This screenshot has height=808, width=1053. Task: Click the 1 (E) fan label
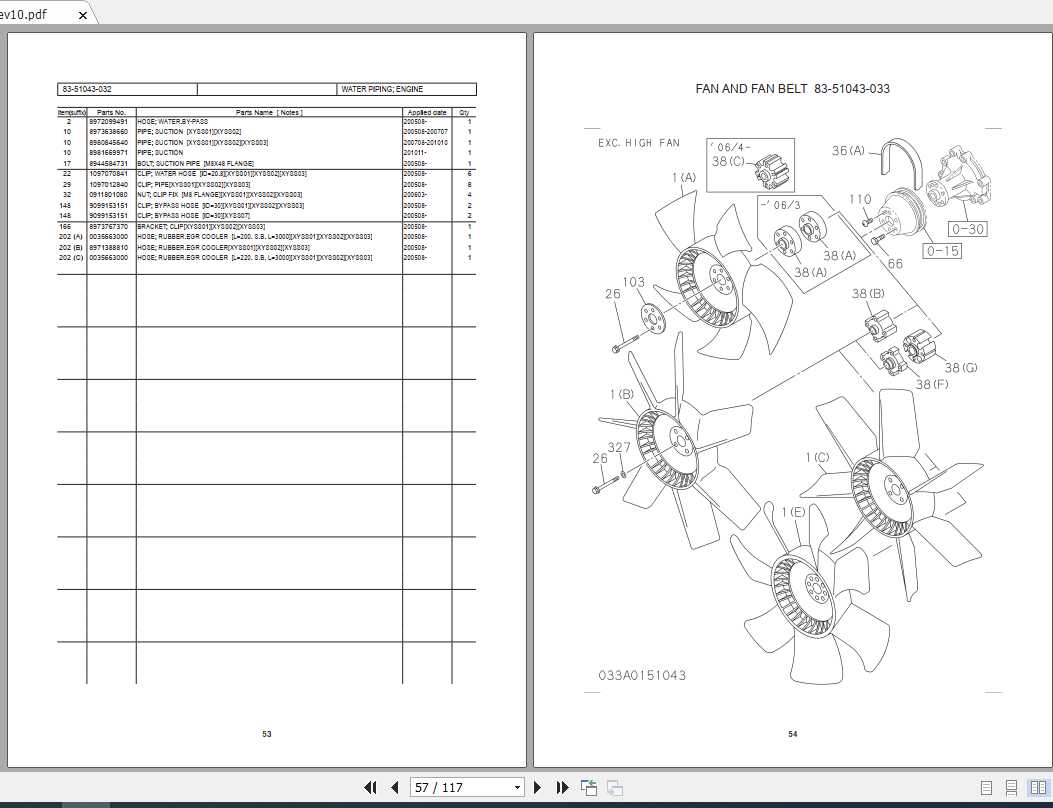(793, 512)
